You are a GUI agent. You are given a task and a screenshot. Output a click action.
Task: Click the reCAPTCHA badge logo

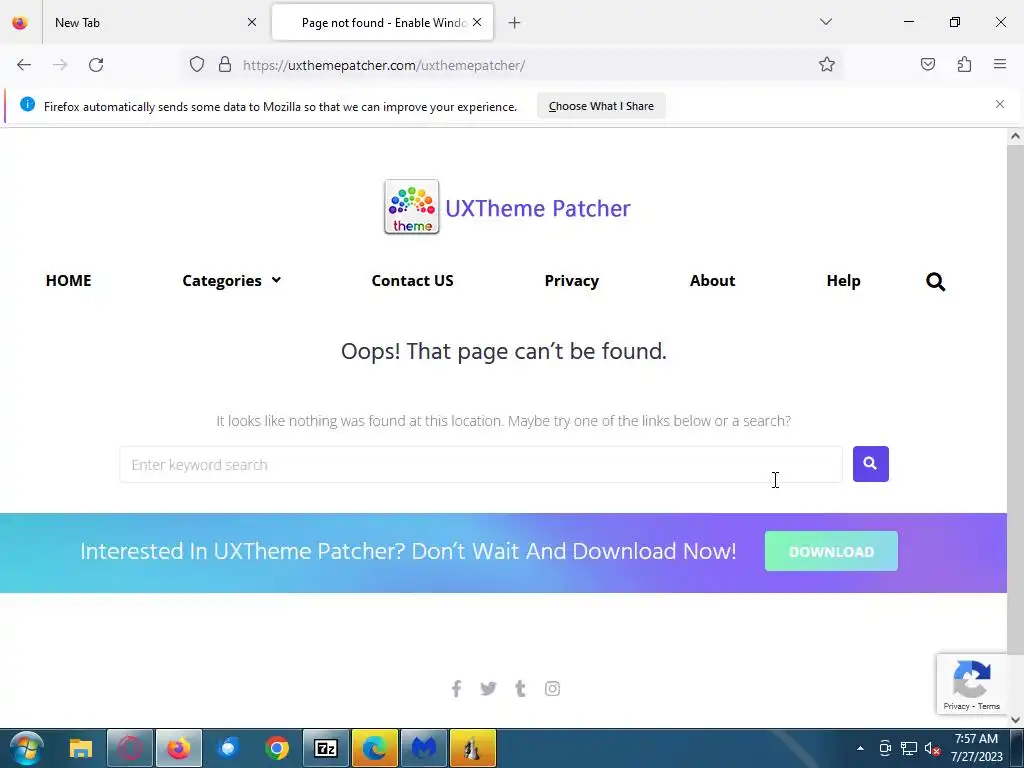972,679
